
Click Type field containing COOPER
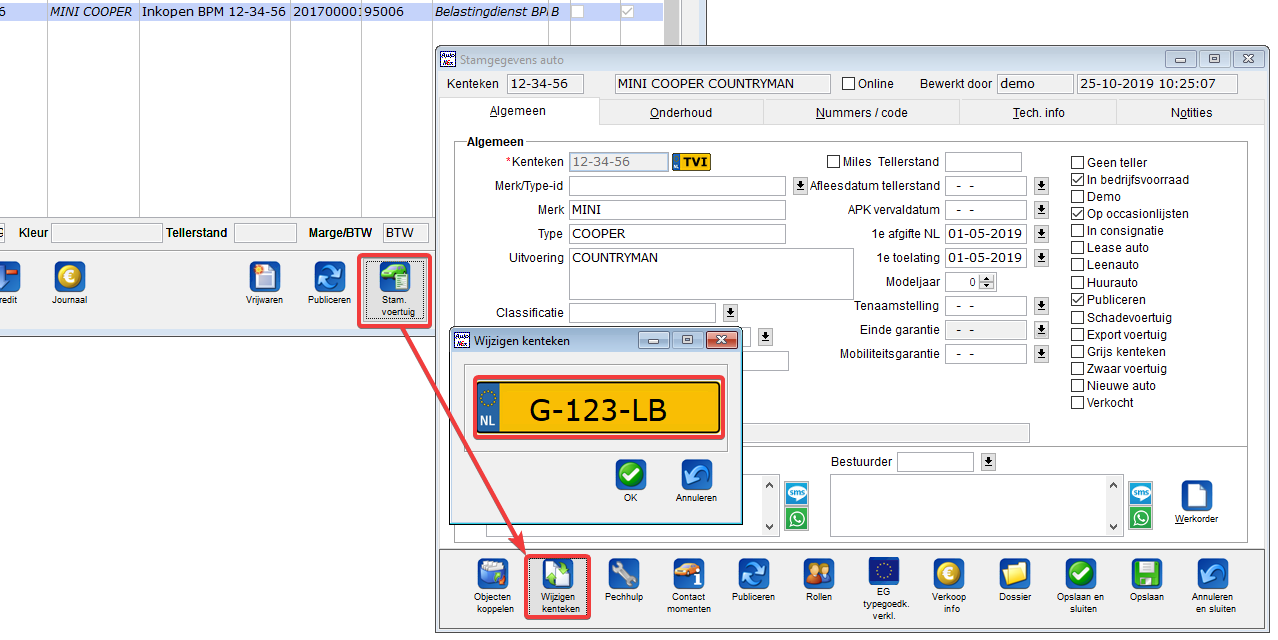pos(677,234)
